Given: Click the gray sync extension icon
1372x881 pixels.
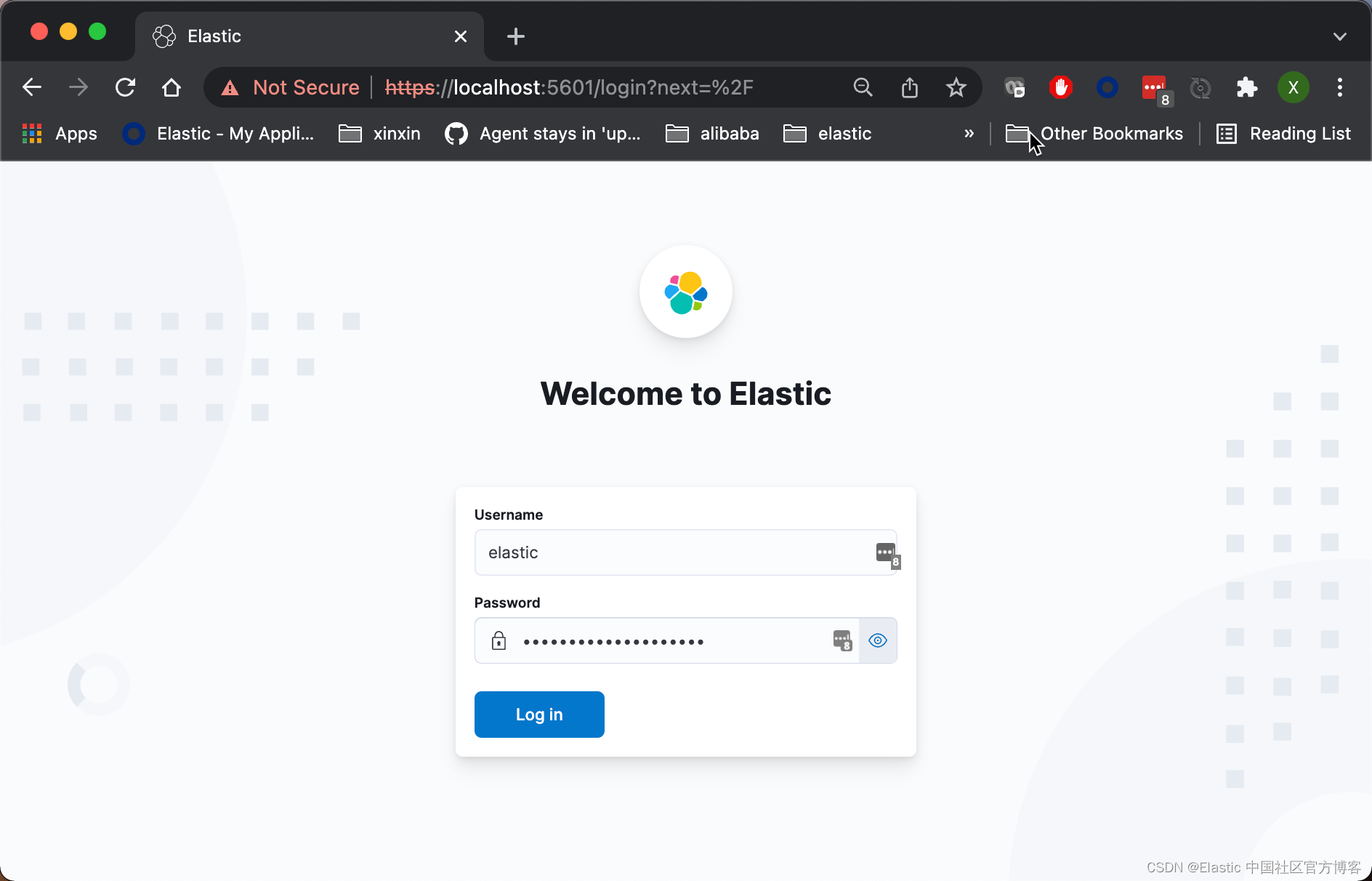Looking at the screenshot, I should (x=1200, y=88).
